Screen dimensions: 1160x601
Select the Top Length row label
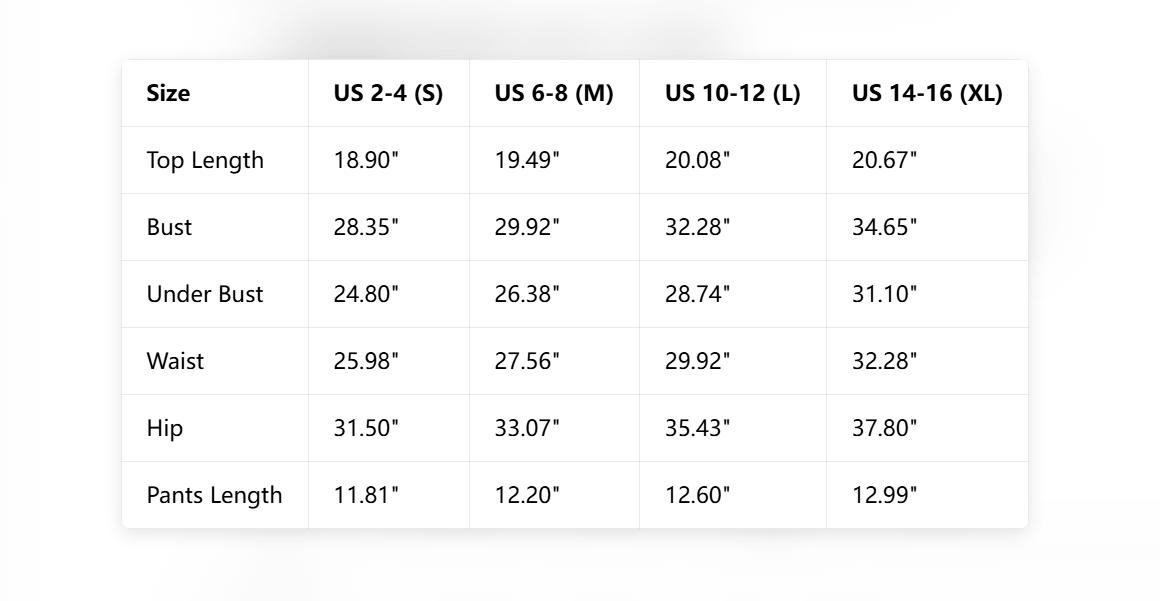pos(205,160)
